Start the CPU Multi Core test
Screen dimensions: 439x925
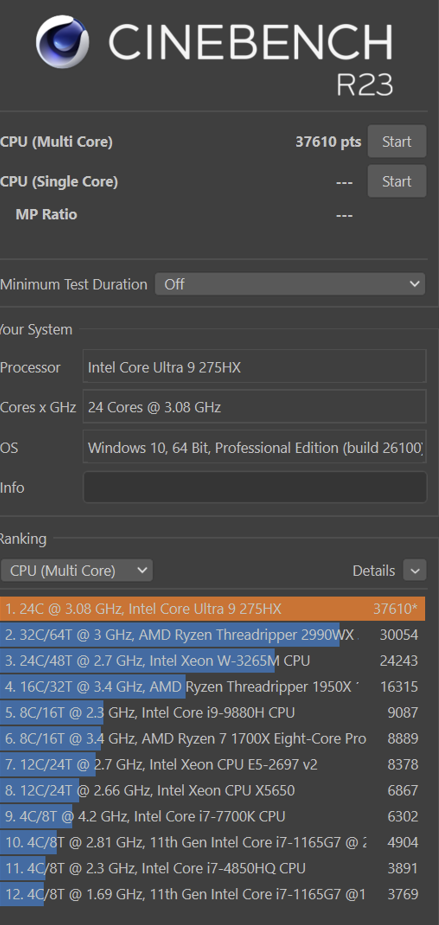pyautogui.click(x=397, y=141)
